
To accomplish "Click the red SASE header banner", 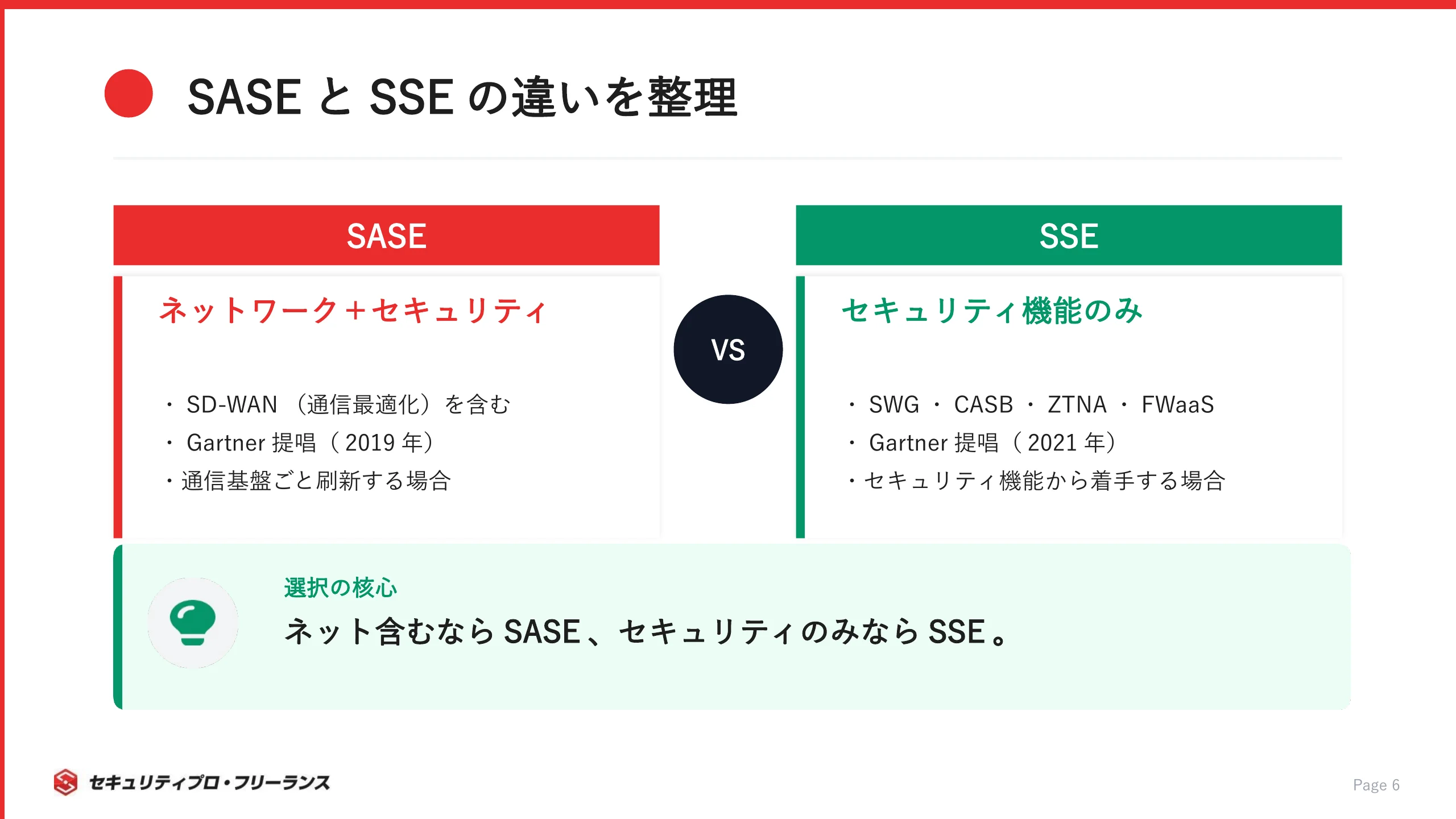I will point(386,235).
